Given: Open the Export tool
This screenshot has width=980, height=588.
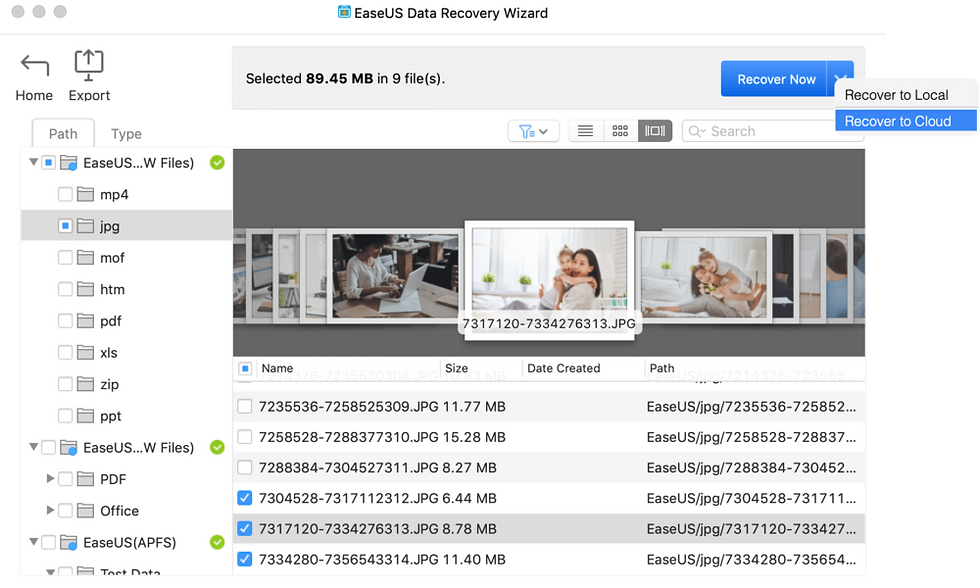Looking at the screenshot, I should click(x=88, y=63).
